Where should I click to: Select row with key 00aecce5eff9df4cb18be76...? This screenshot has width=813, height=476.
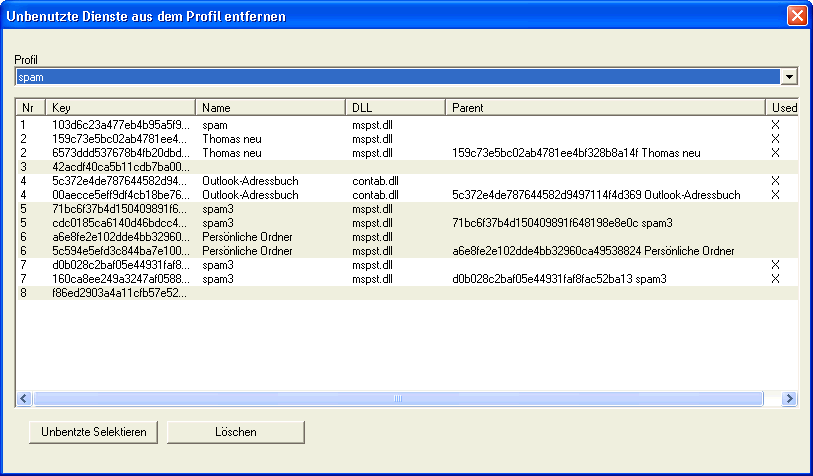(407, 195)
